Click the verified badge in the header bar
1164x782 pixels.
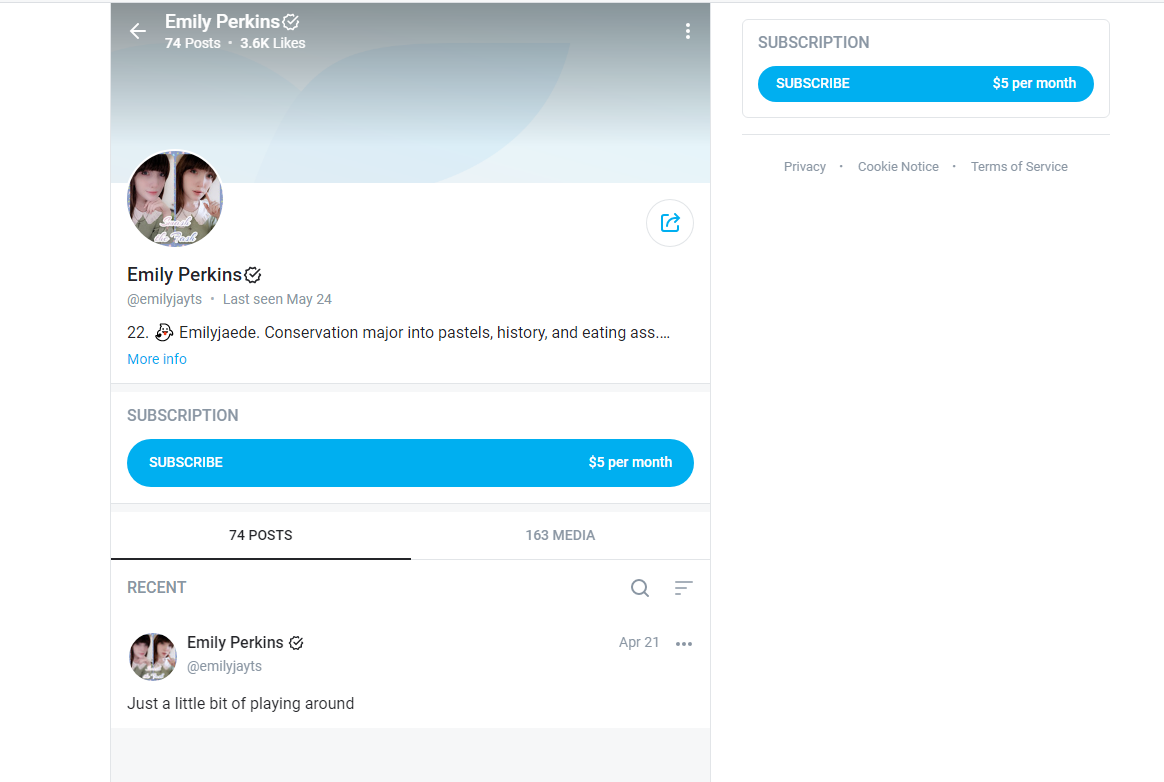click(291, 22)
